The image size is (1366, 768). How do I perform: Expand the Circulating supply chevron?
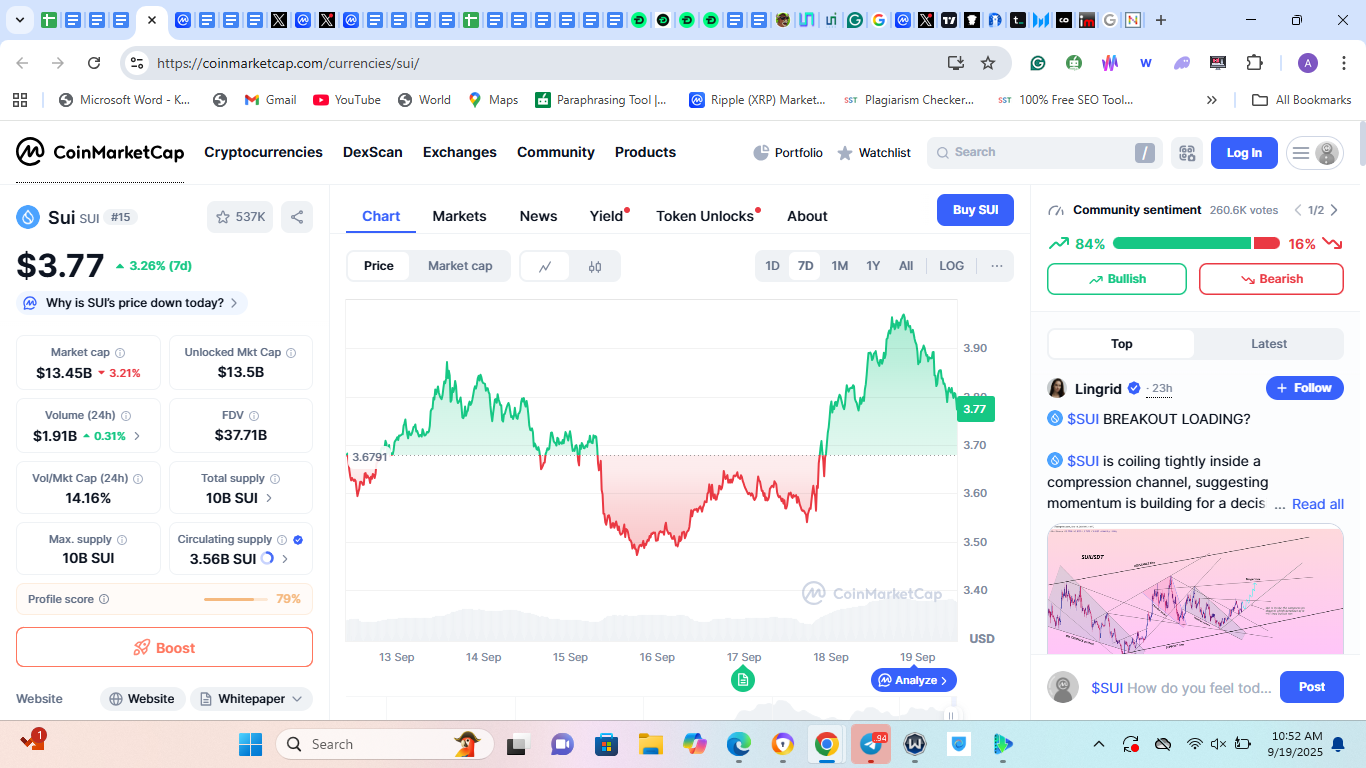[285, 559]
